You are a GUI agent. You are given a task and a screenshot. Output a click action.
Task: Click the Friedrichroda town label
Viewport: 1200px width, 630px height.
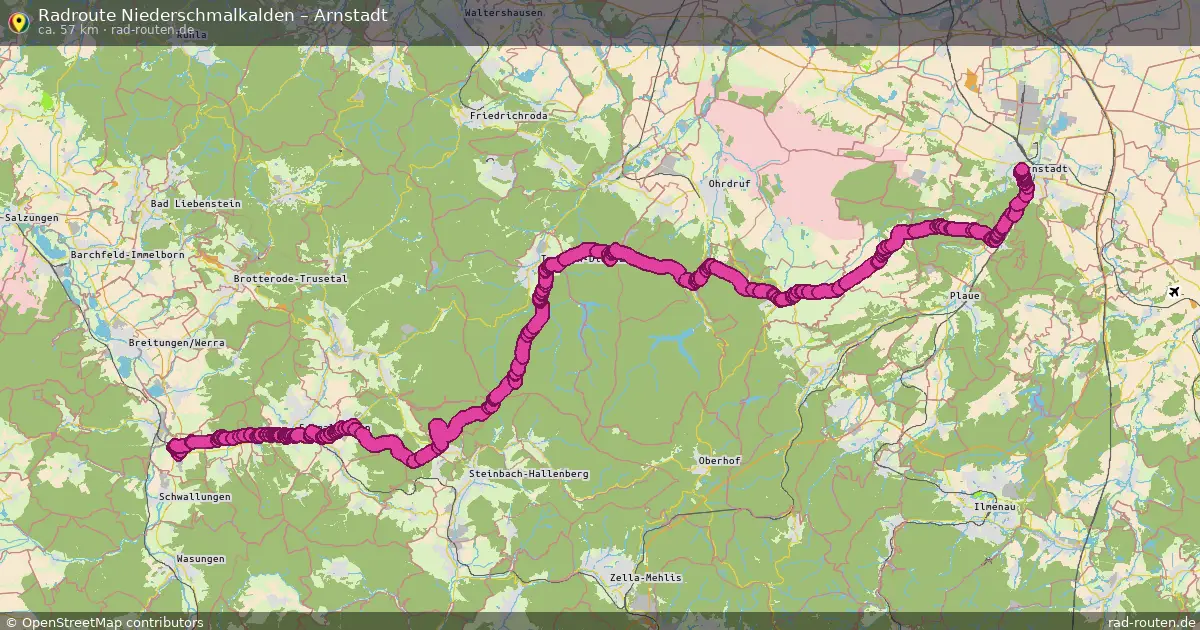(509, 116)
